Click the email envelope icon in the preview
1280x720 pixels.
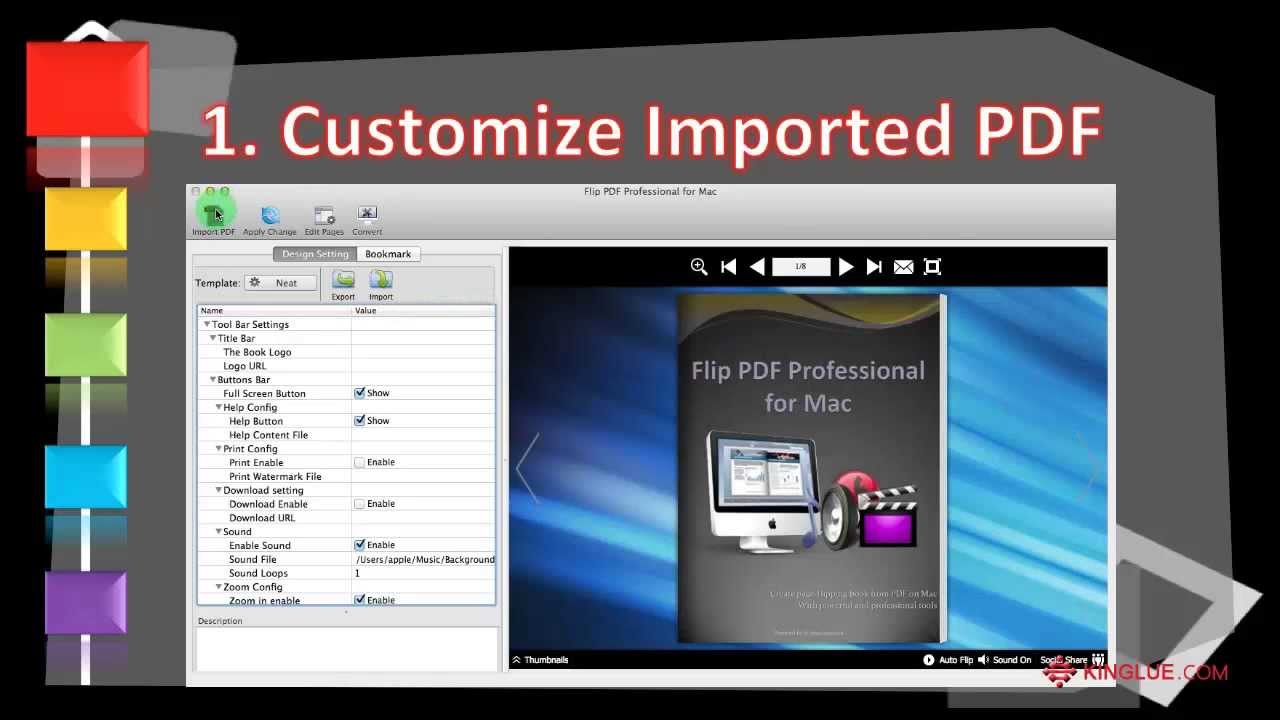(x=903, y=266)
